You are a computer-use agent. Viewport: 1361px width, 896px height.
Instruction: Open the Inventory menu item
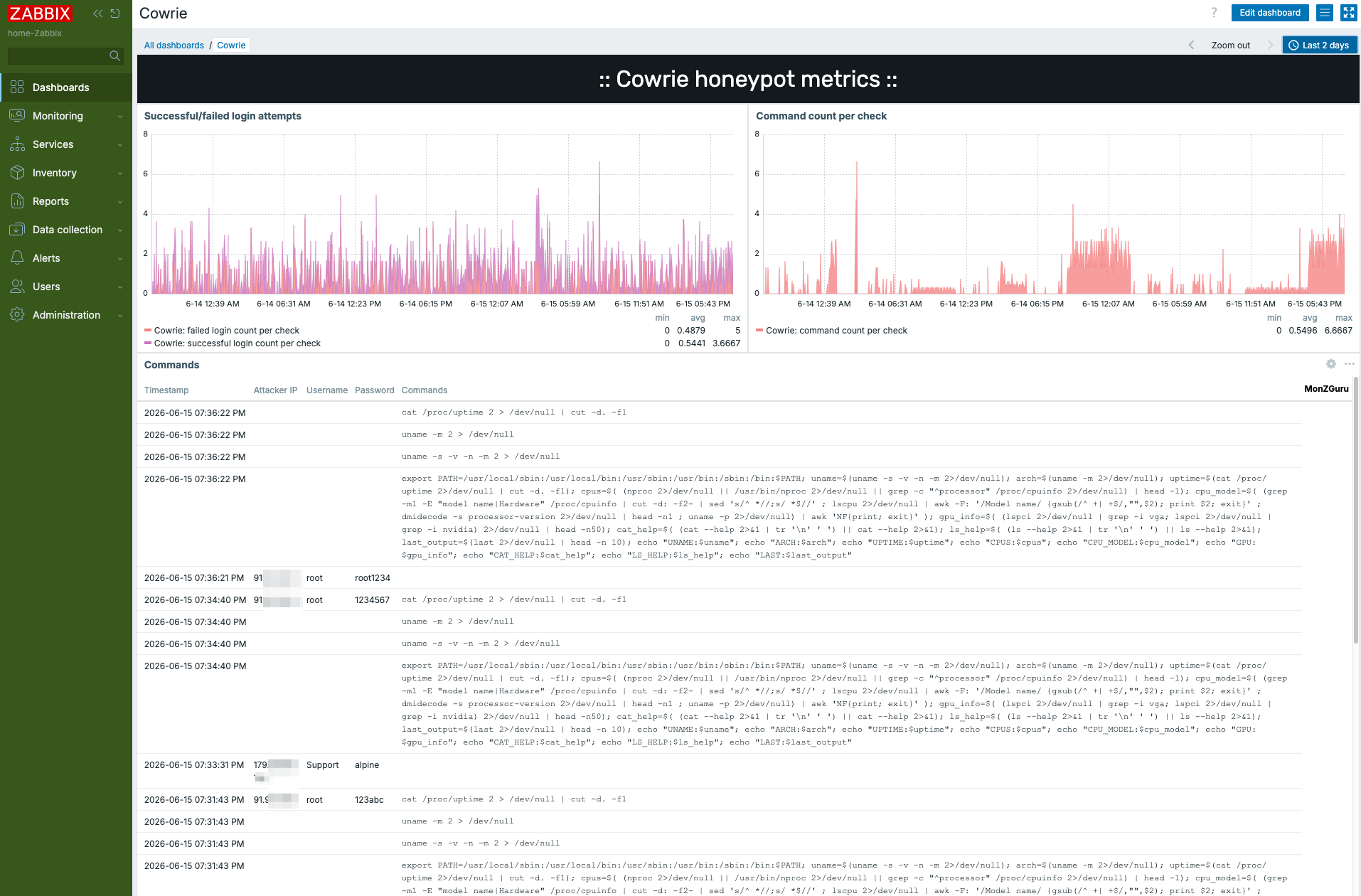(66, 173)
